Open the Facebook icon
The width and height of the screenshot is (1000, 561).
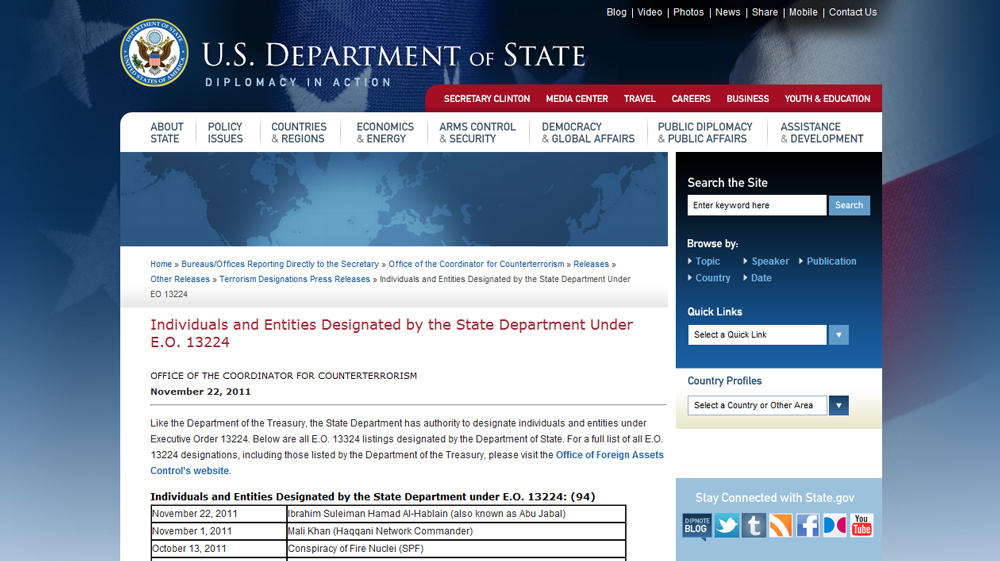tap(807, 526)
